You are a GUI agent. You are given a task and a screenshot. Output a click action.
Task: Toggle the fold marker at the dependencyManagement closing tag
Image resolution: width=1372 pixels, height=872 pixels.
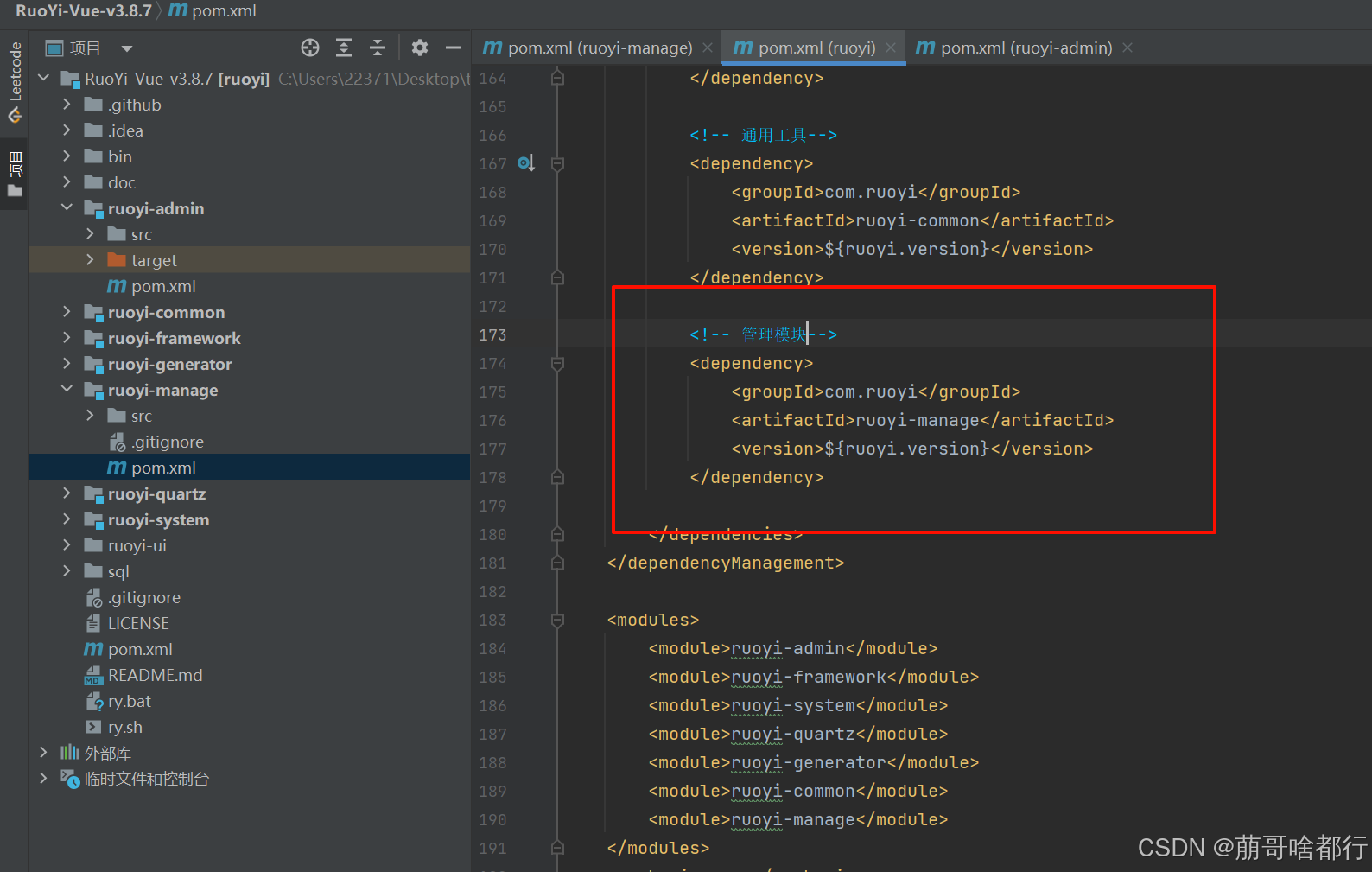pyautogui.click(x=558, y=563)
